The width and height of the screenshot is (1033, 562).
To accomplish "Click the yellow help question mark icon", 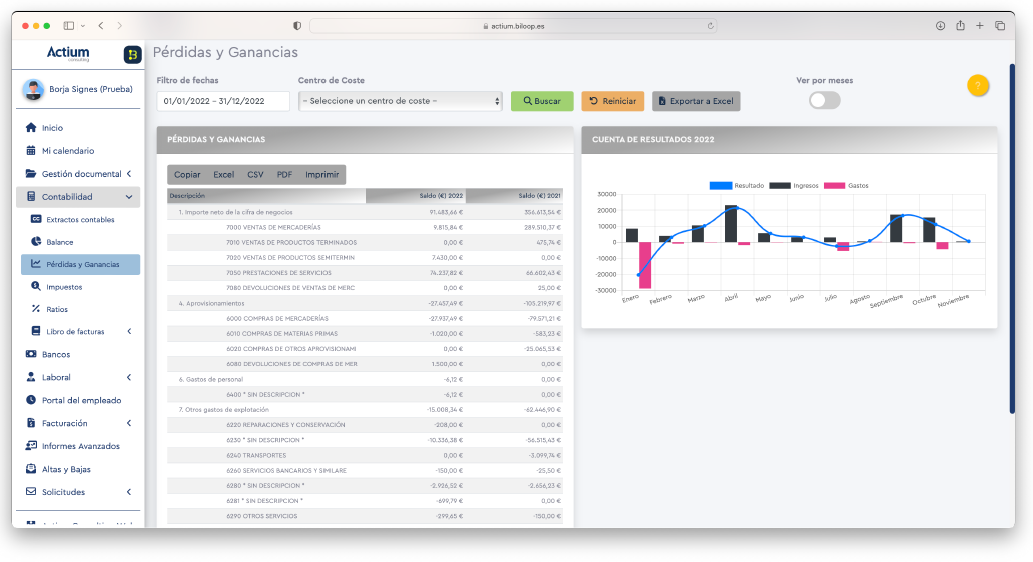I will [x=978, y=86].
